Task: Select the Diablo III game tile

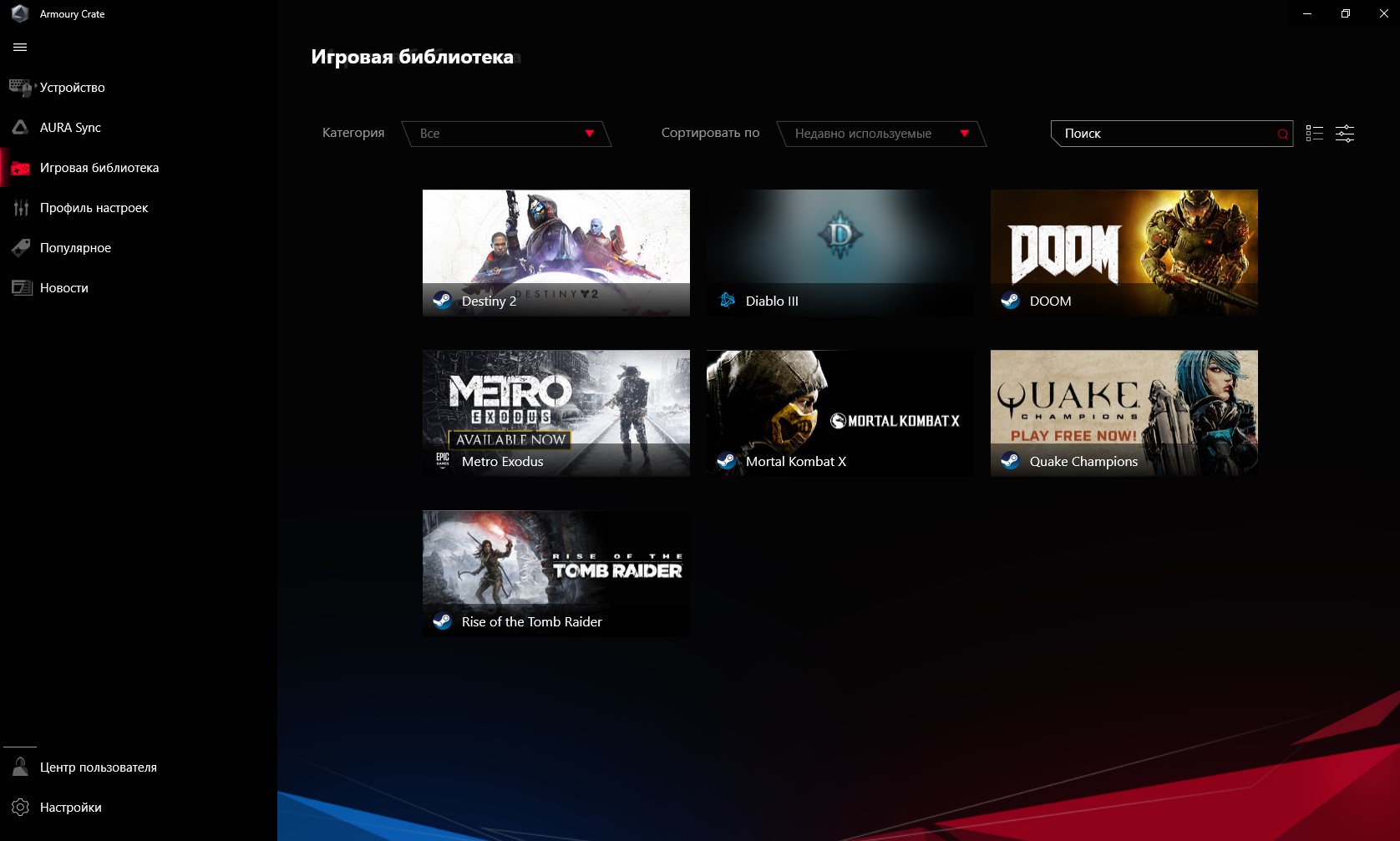Action: tap(840, 253)
